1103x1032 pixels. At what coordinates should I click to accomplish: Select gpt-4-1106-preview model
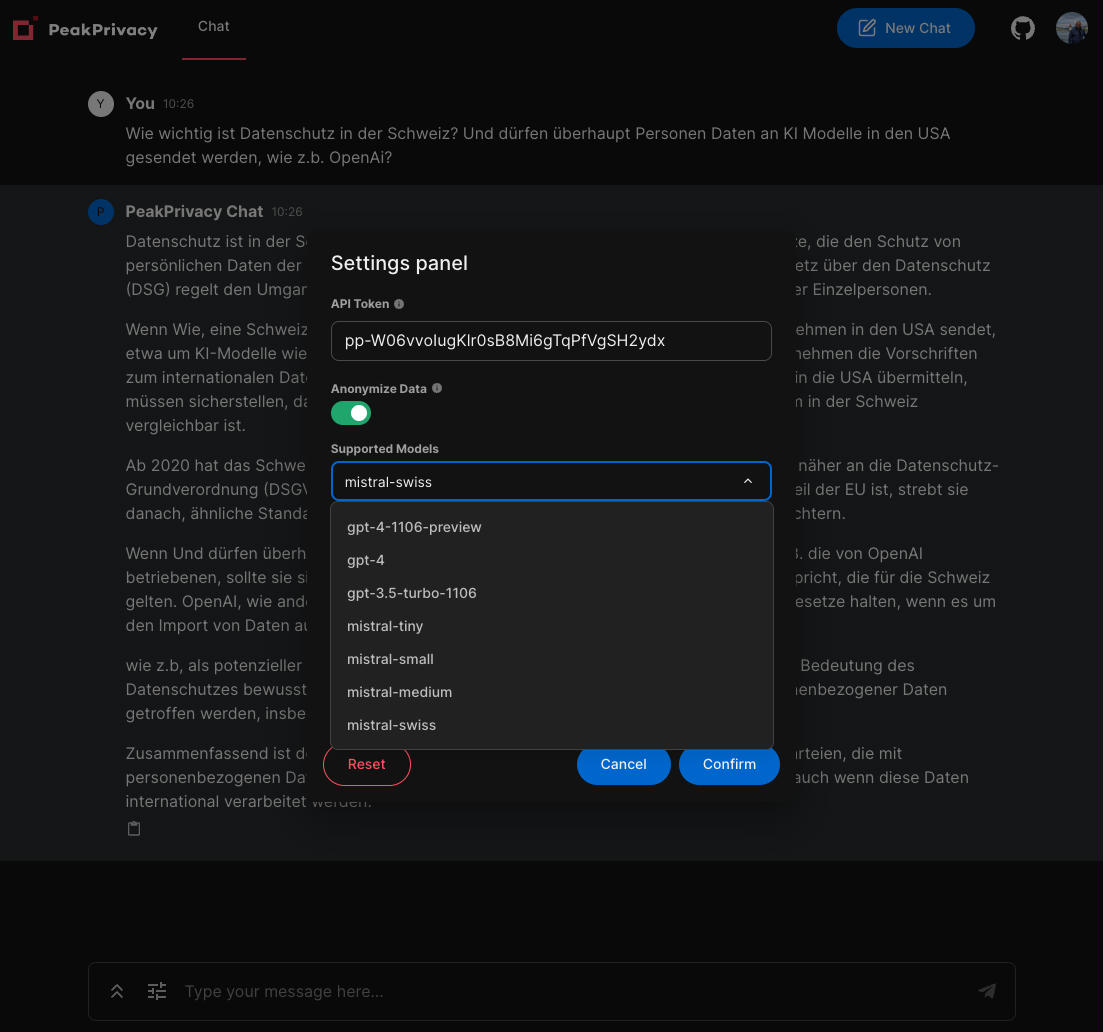coord(552,527)
